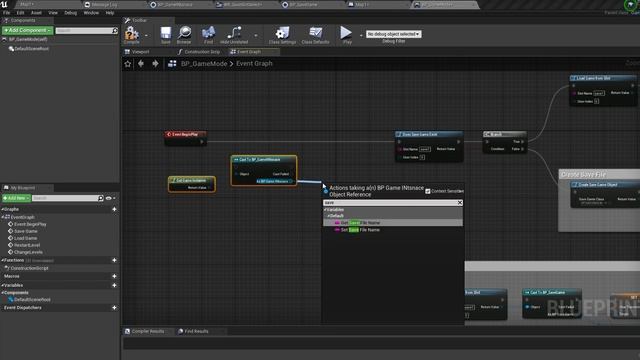Screen dimensions: 640x360
Task: Collapse the EventGraph tree item
Action: click(x=3, y=217)
